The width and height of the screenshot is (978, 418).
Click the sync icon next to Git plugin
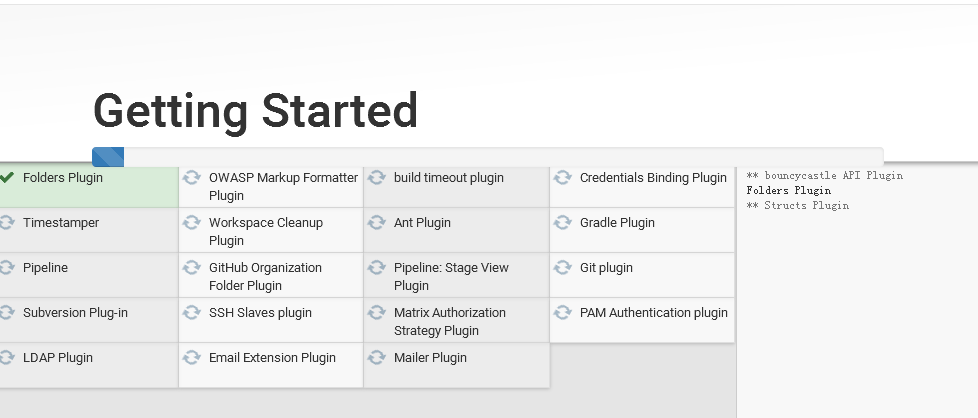(563, 268)
